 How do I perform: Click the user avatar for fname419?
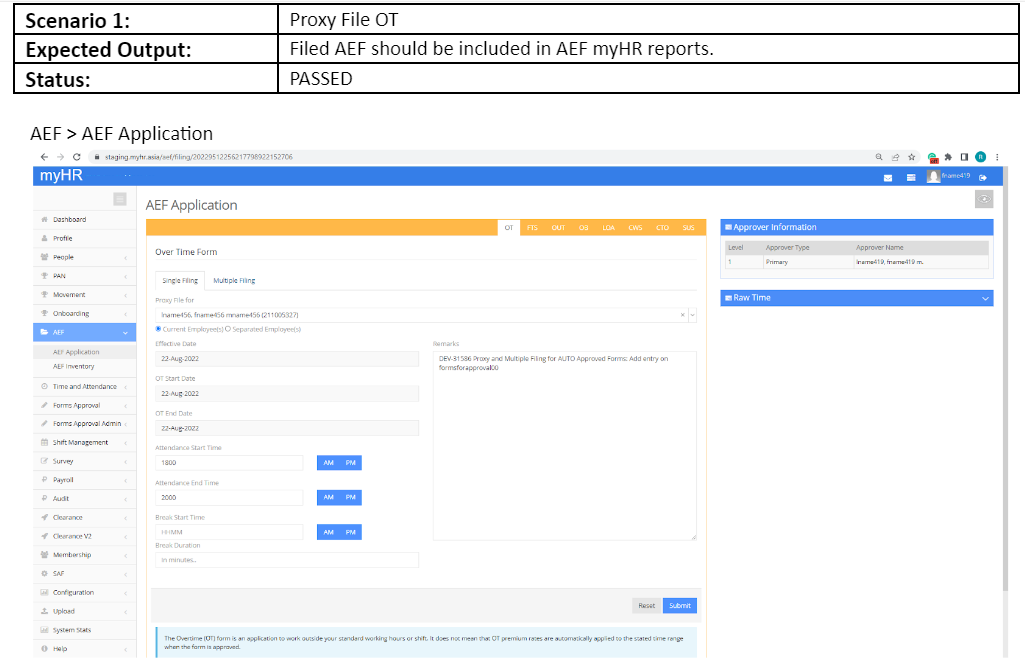point(933,177)
